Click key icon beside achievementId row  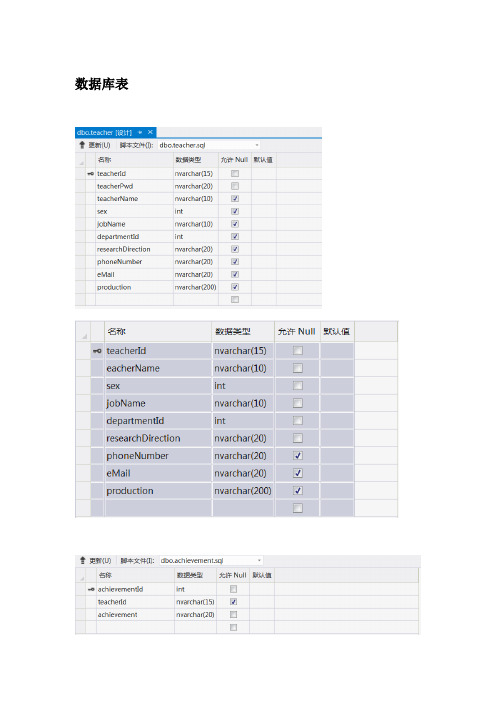91,590
